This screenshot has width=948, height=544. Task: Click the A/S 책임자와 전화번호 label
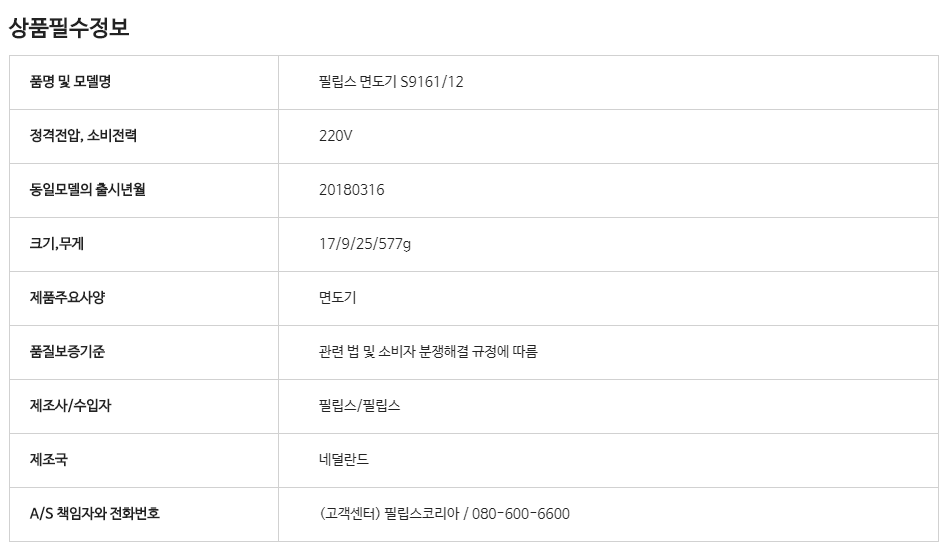coord(95,514)
